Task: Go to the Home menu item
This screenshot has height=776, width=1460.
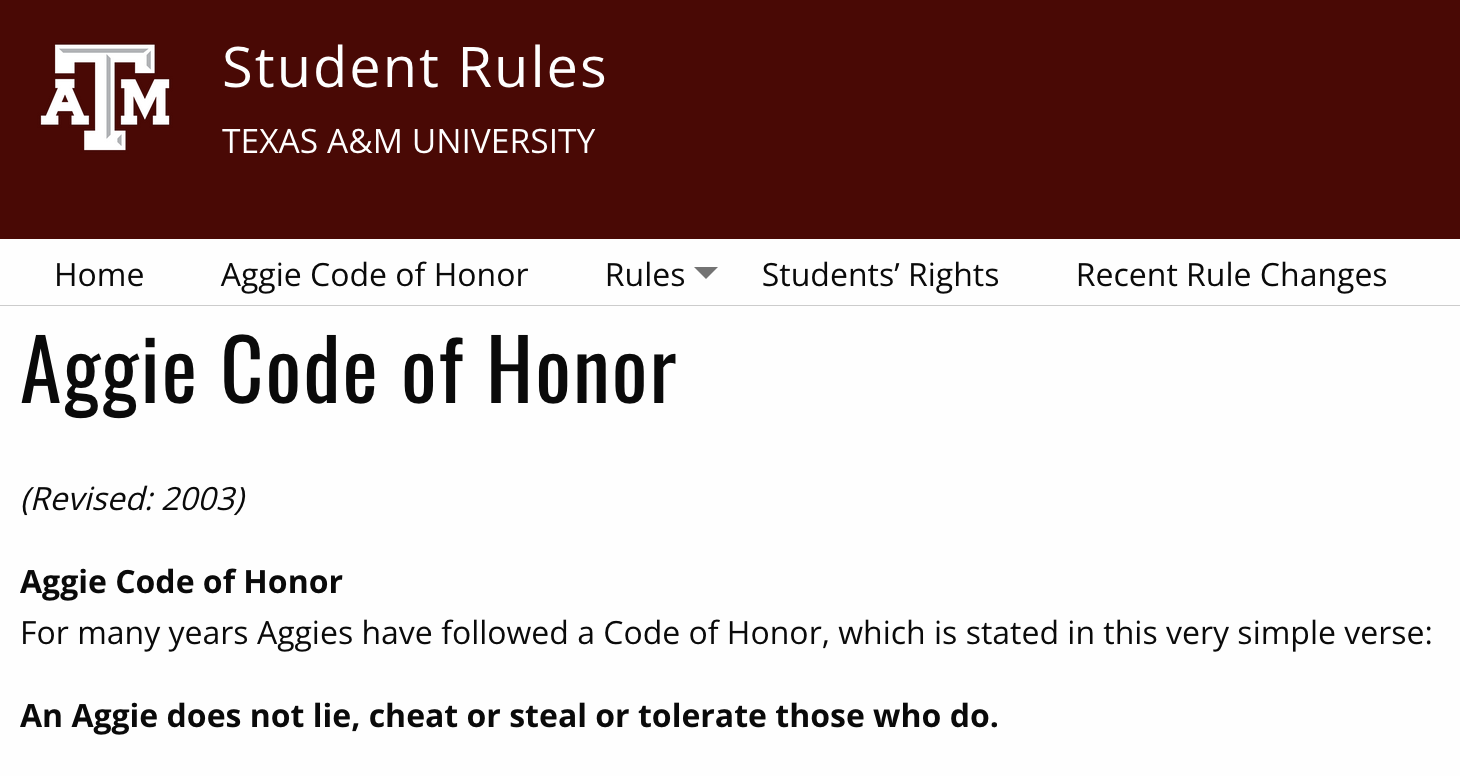Action: click(x=99, y=275)
